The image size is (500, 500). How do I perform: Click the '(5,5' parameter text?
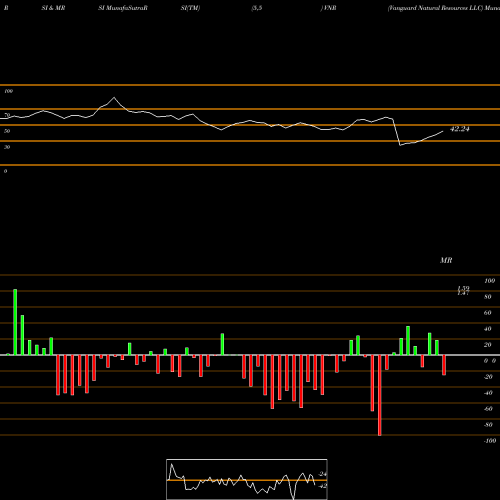click(257, 8)
